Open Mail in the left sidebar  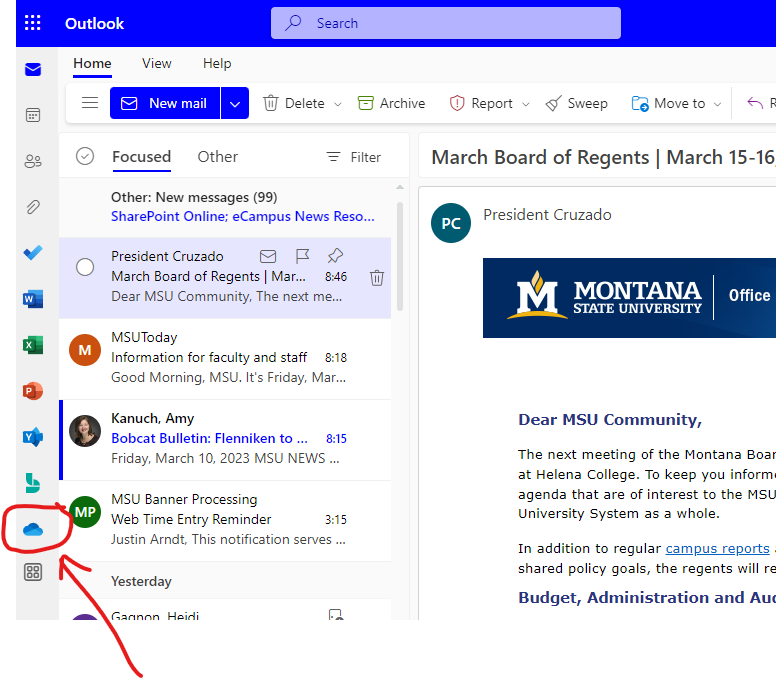[x=33, y=69]
